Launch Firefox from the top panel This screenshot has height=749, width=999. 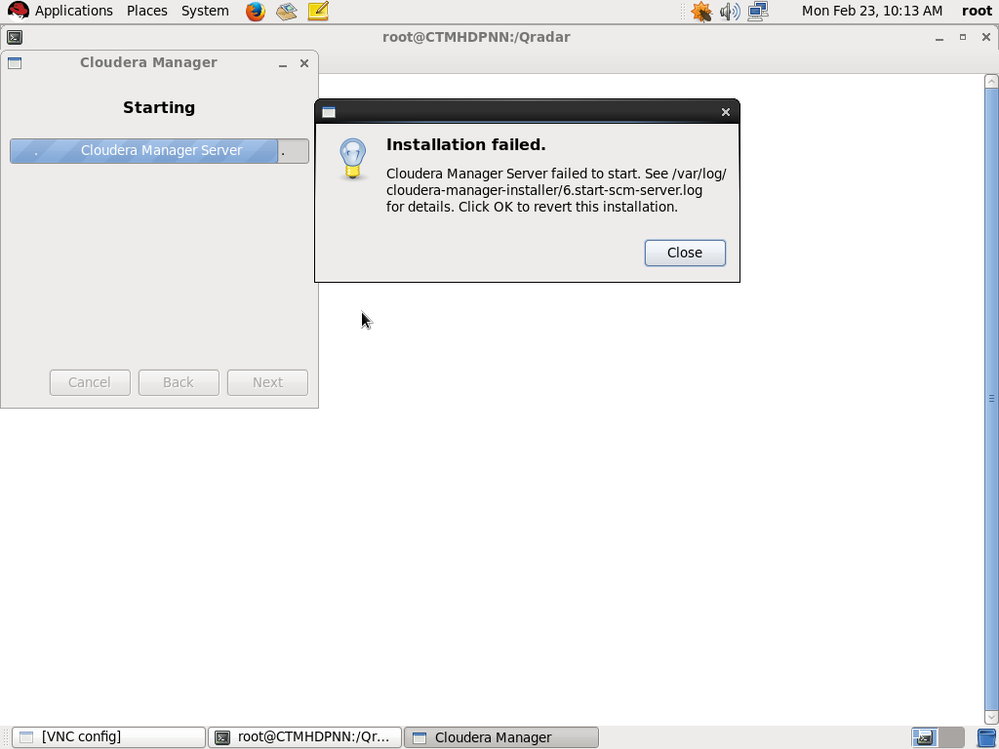click(255, 11)
